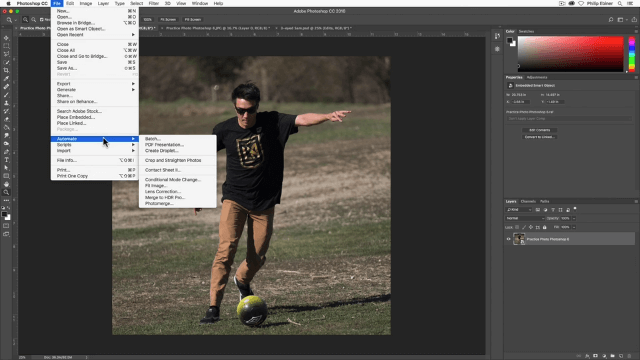Toggle Lock image pixels brush icon
Viewport: 640px width, 360px height.
[524, 227]
